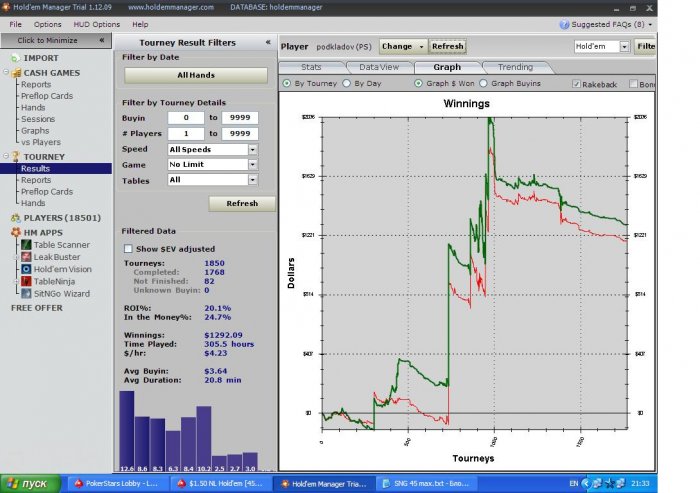Open Hold'em Vision app icon
The height and width of the screenshot is (493, 700).
pyautogui.click(x=26, y=269)
